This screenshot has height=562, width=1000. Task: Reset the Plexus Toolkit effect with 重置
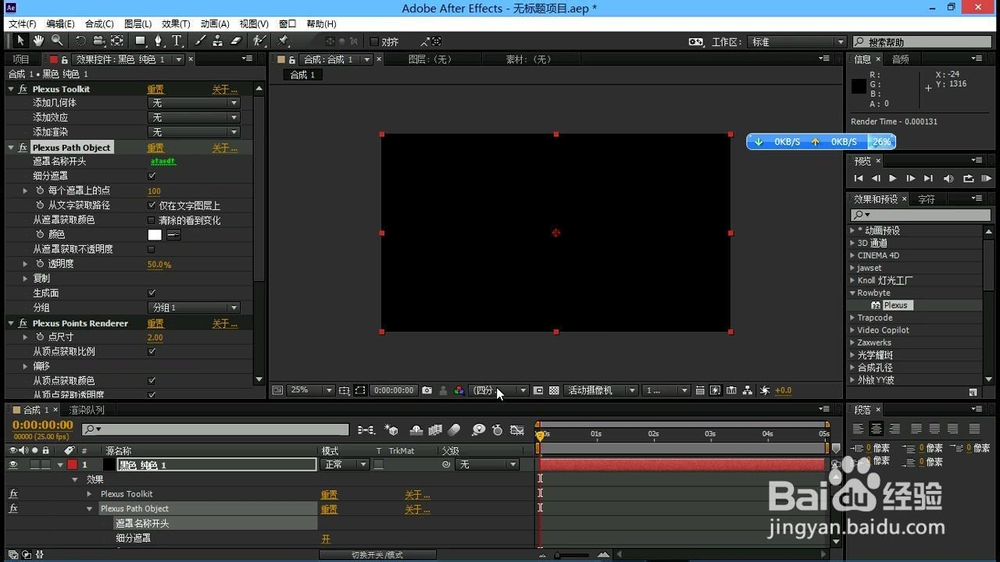pos(156,89)
